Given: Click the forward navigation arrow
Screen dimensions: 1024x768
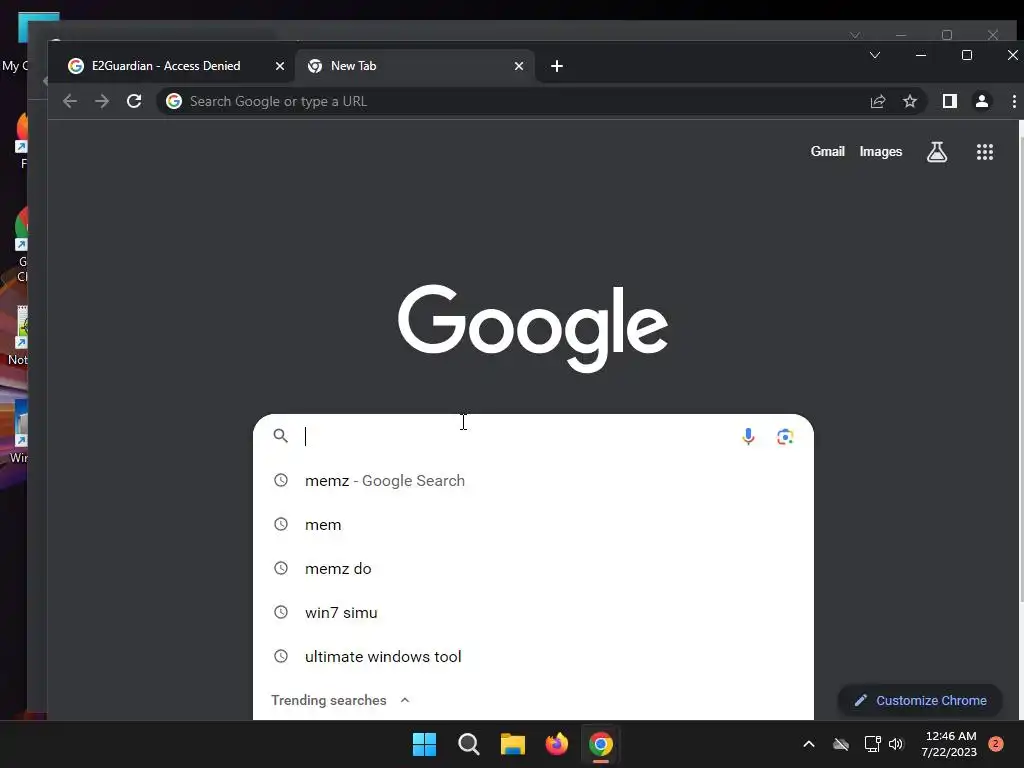Looking at the screenshot, I should pyautogui.click(x=102, y=101).
